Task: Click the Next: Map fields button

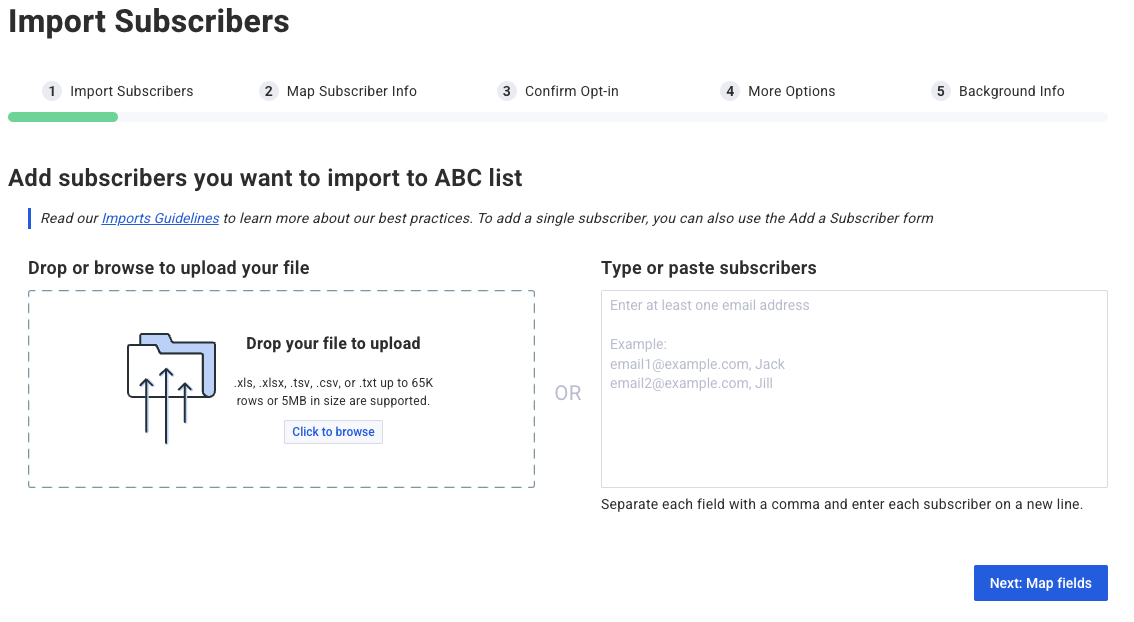Action: point(1040,583)
